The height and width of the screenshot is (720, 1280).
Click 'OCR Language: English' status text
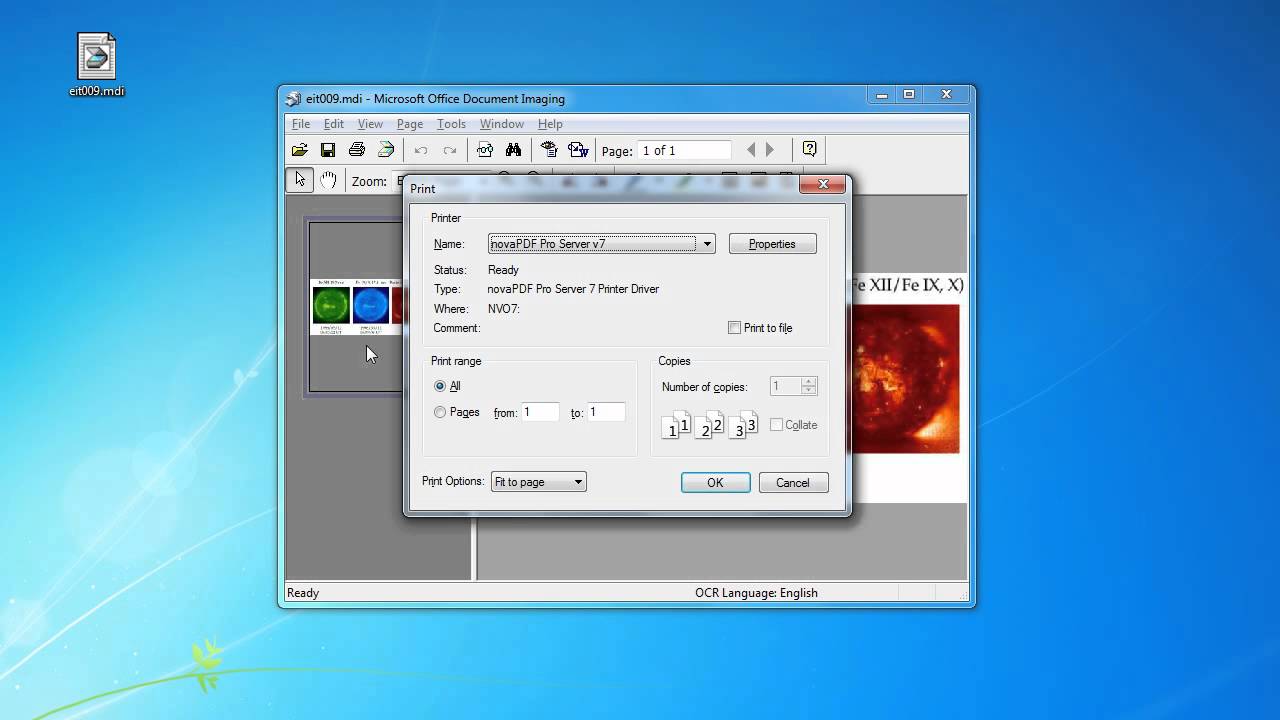(x=756, y=593)
